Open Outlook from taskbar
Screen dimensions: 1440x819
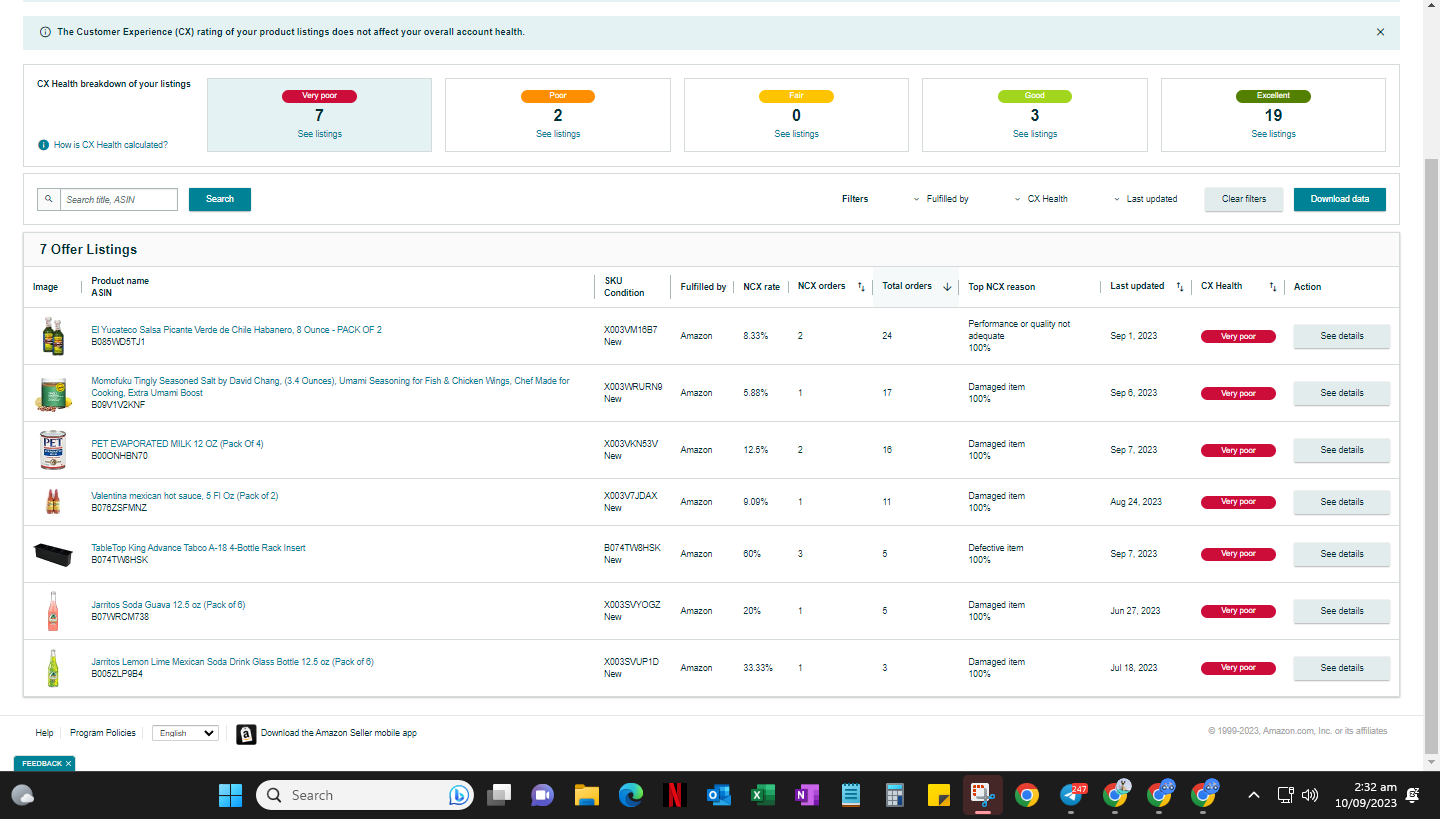(x=718, y=795)
